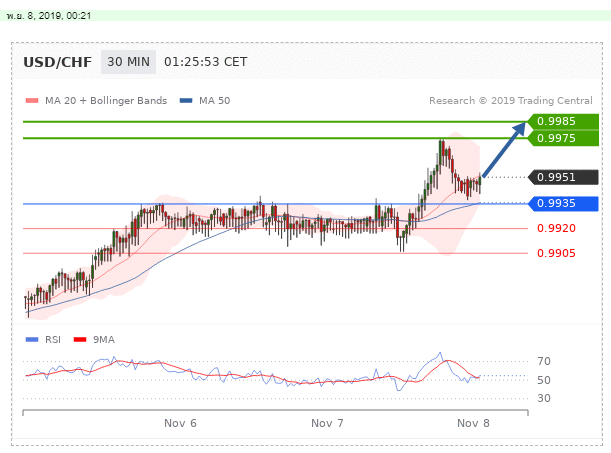This screenshot has height=453, width=611.
Task: Click the RSI blue legend swatch
Action: pyautogui.click(x=32, y=340)
